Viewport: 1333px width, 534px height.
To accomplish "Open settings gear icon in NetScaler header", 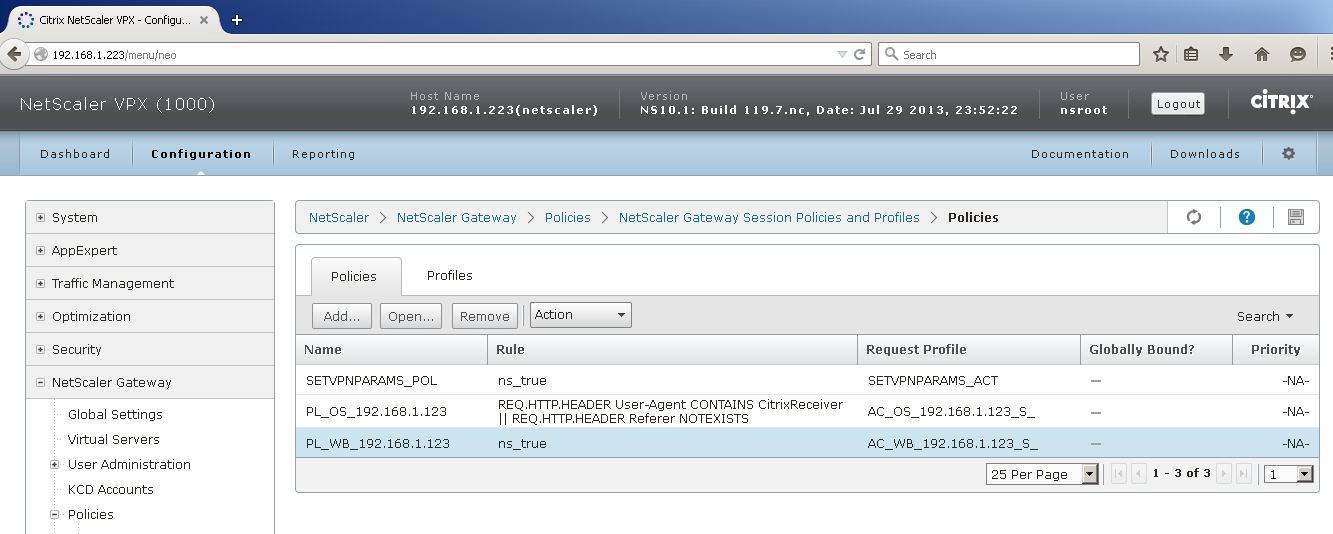I will (1288, 154).
